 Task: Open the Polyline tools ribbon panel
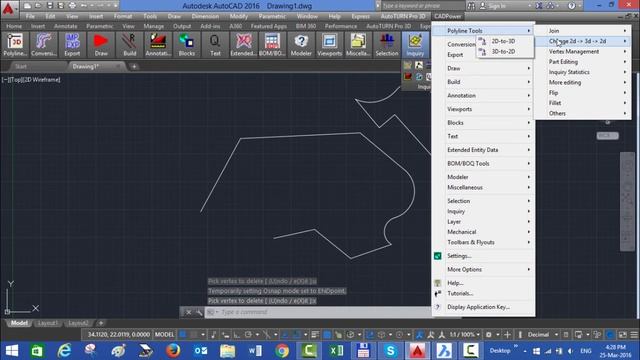(x=15, y=45)
